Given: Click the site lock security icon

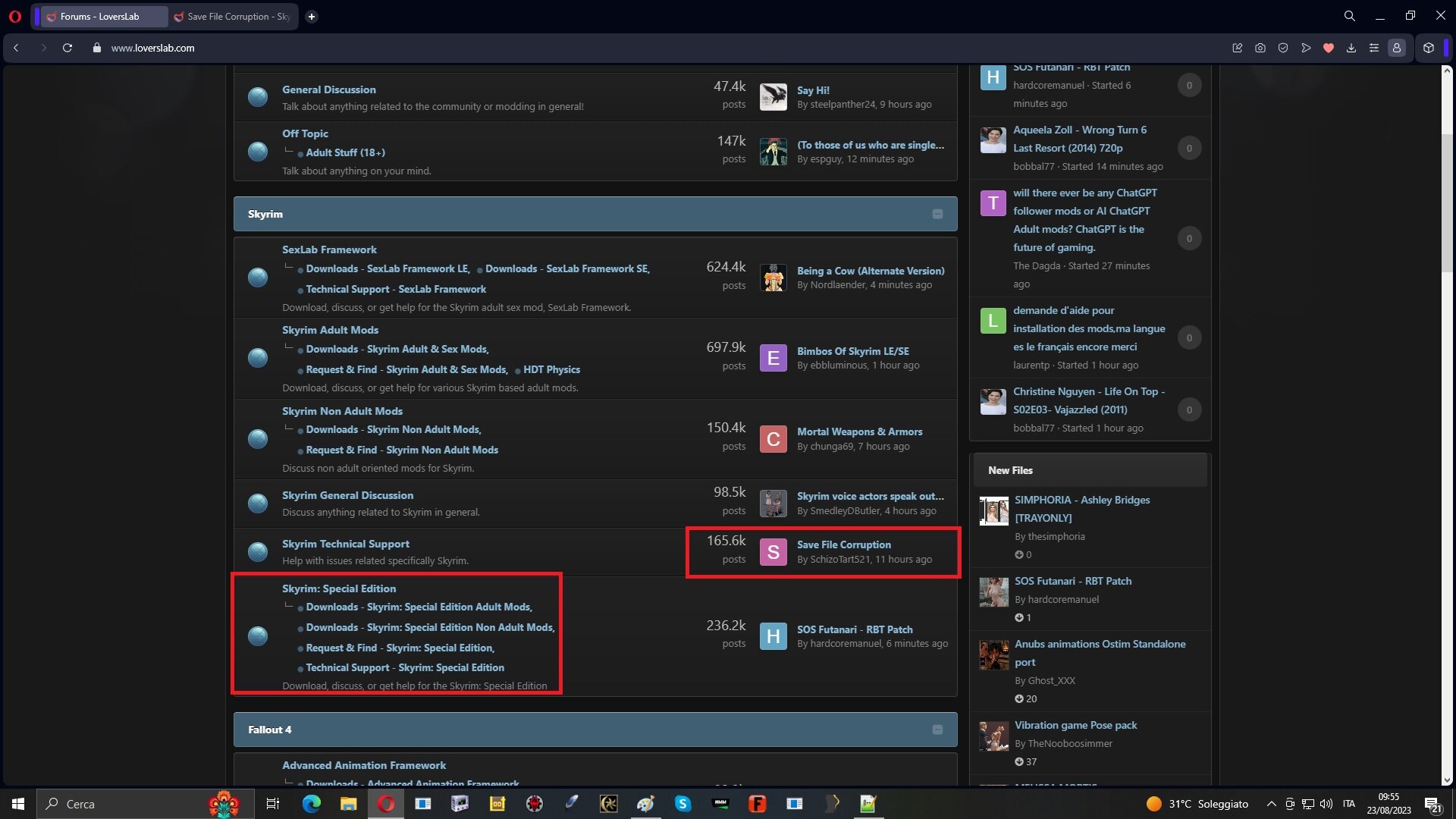Looking at the screenshot, I should point(96,48).
